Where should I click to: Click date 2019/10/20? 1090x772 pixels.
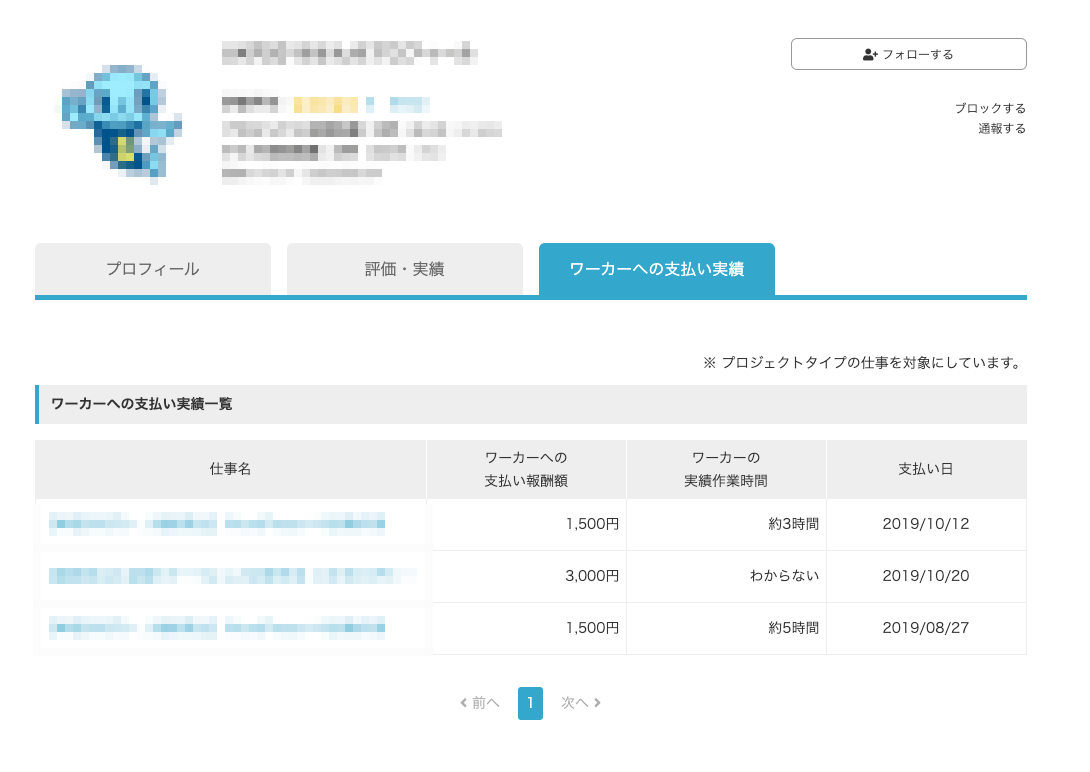[926, 576]
